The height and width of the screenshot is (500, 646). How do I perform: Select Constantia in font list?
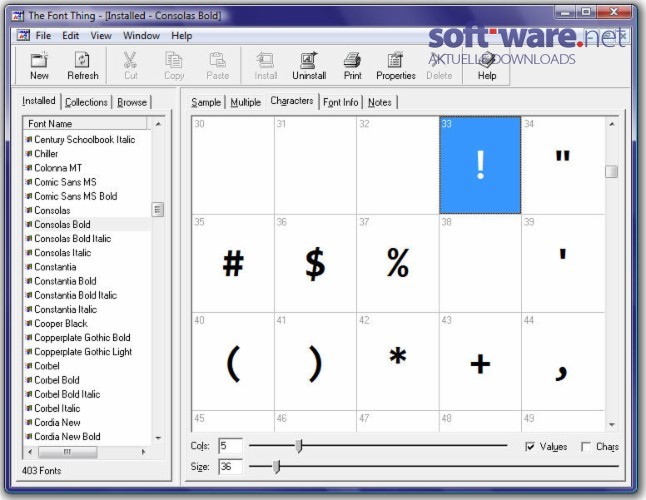55,267
